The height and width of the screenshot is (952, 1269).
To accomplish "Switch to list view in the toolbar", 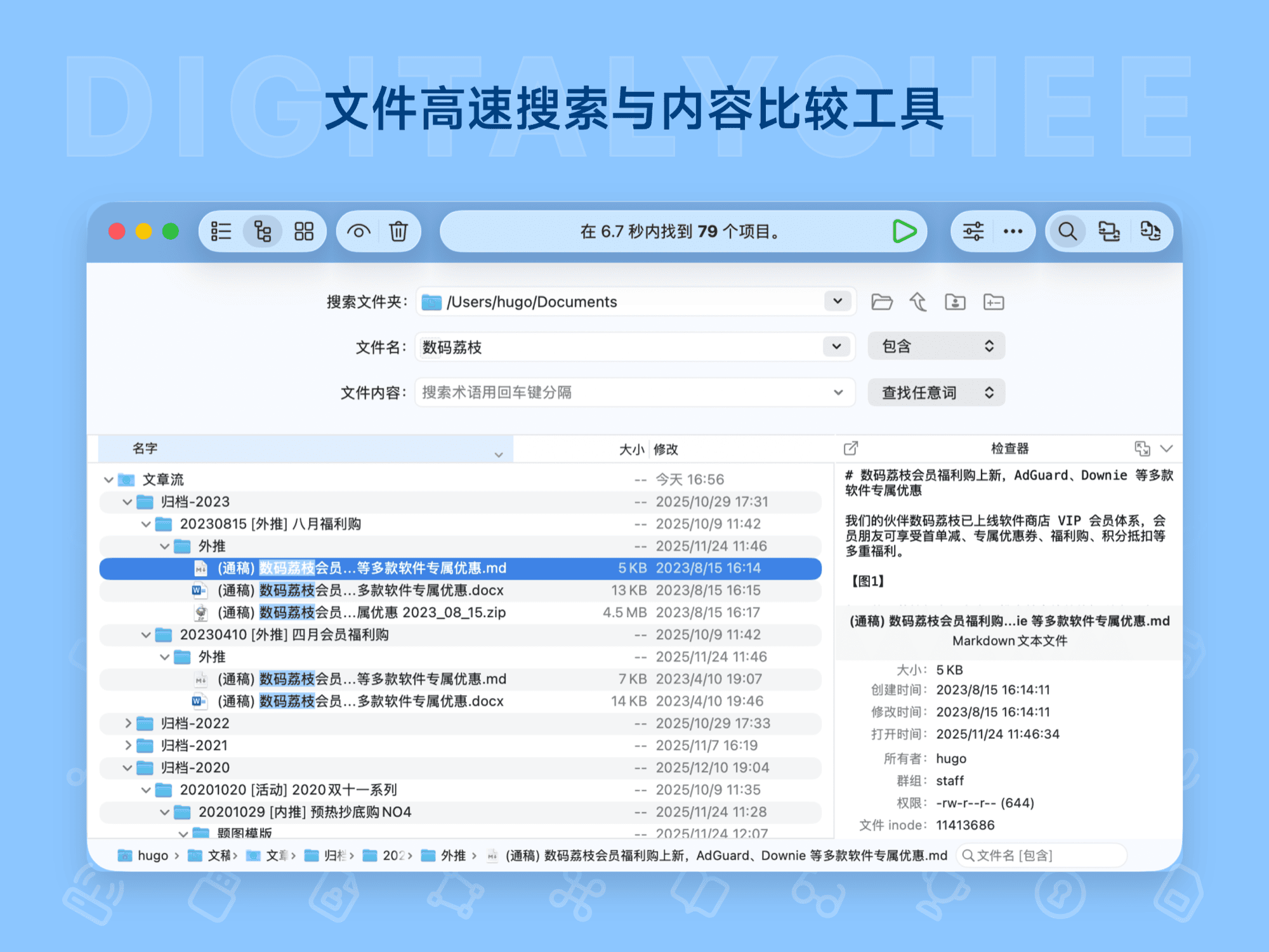I will [221, 231].
